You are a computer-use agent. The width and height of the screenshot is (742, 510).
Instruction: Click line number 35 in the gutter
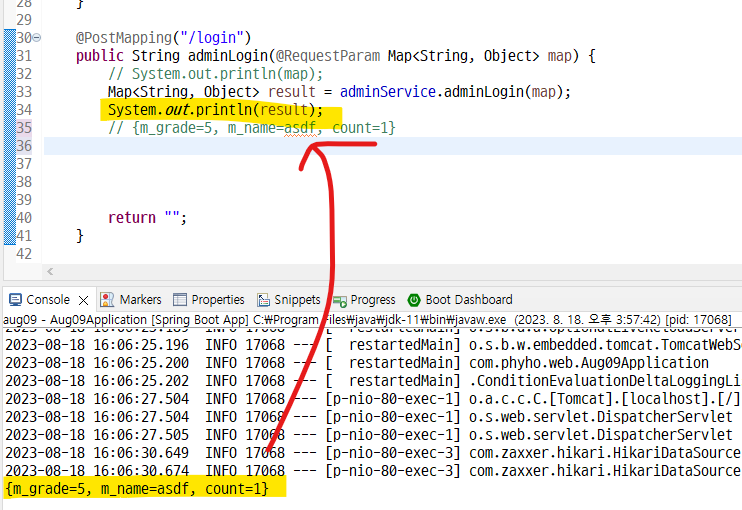24,128
